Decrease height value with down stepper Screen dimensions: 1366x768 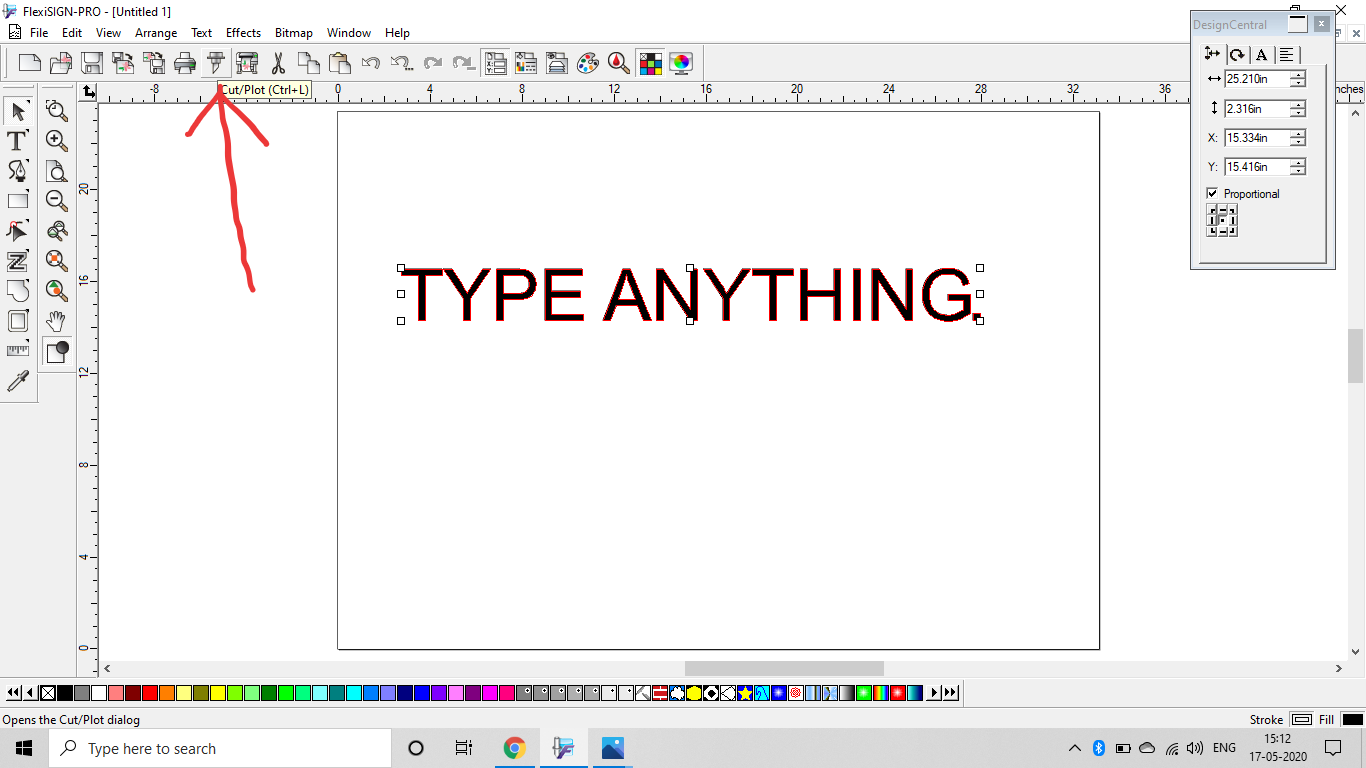coord(1298,112)
